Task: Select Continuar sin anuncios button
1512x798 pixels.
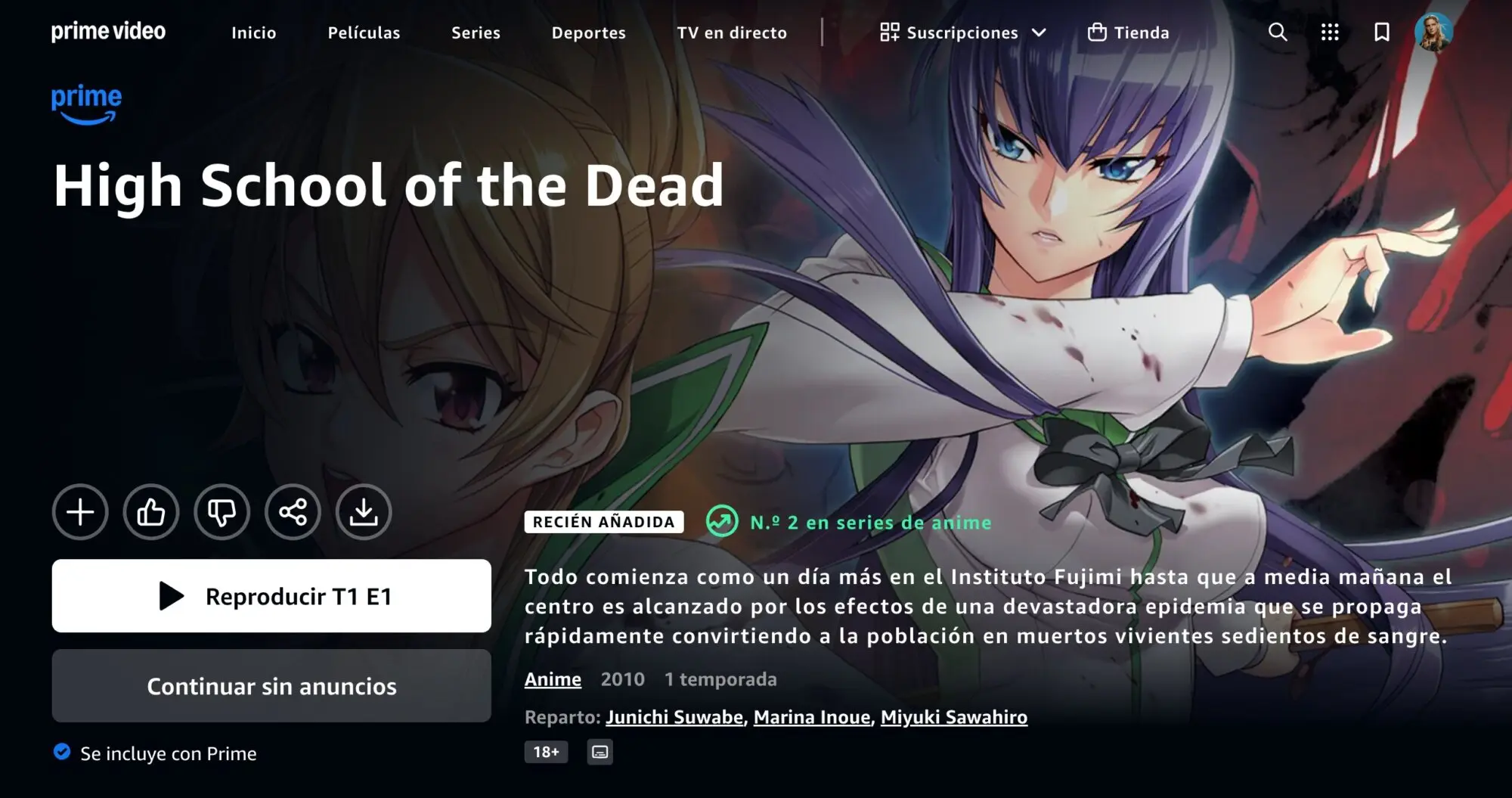Action: point(271,686)
